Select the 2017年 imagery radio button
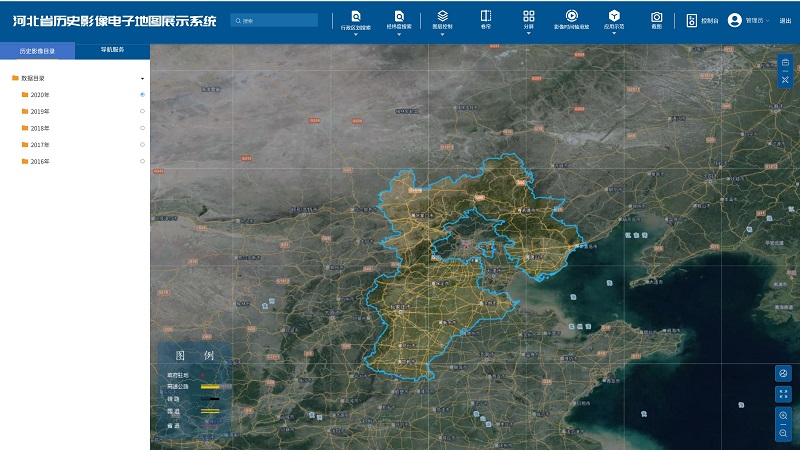Screen dimensions: 800x450 point(143,144)
